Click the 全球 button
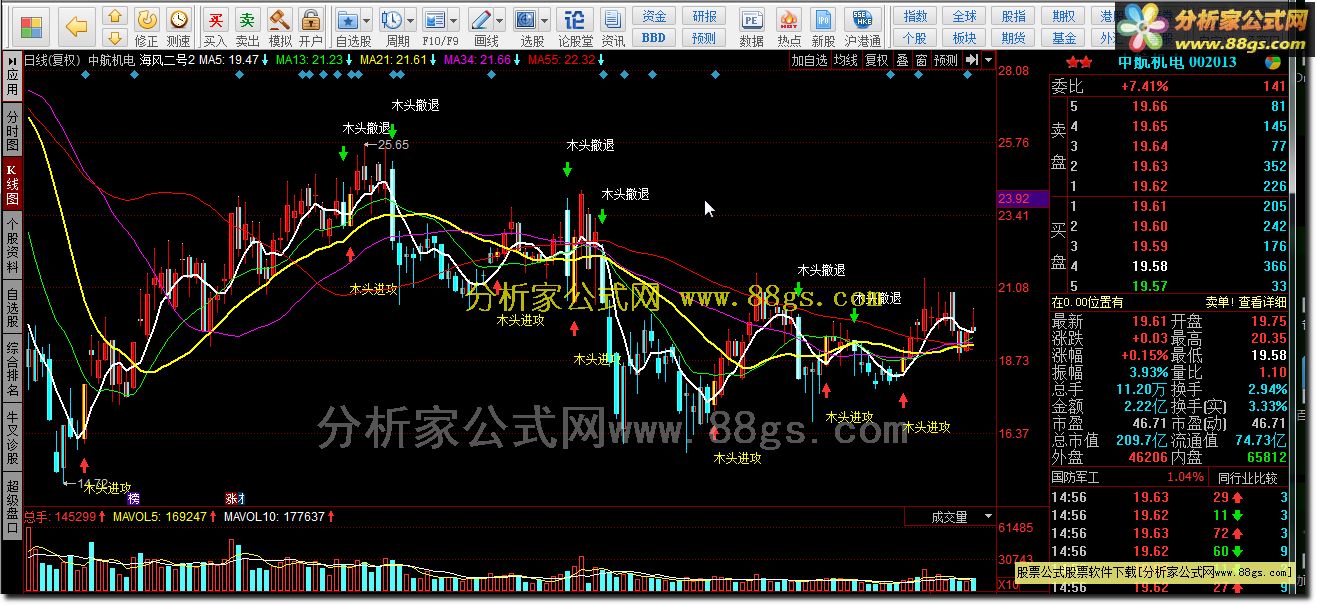This screenshot has width=1317, height=605. point(964,16)
